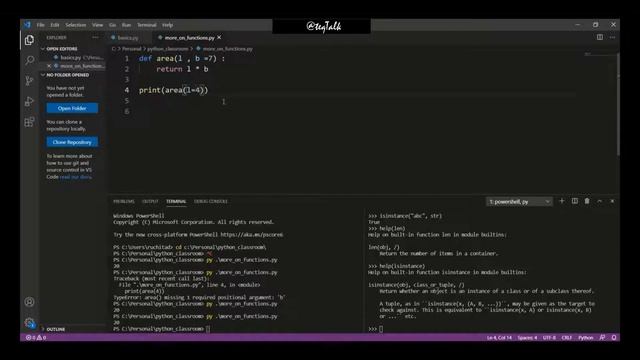Open the Run menu

pyautogui.click(x=127, y=25)
